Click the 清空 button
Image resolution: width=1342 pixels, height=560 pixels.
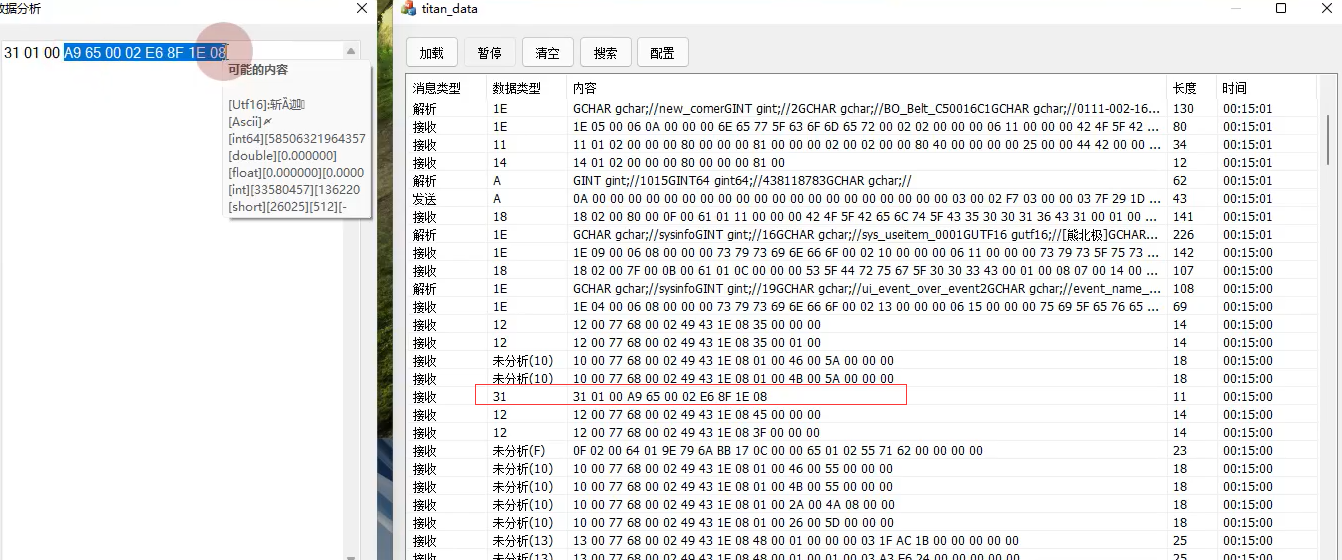tap(547, 53)
